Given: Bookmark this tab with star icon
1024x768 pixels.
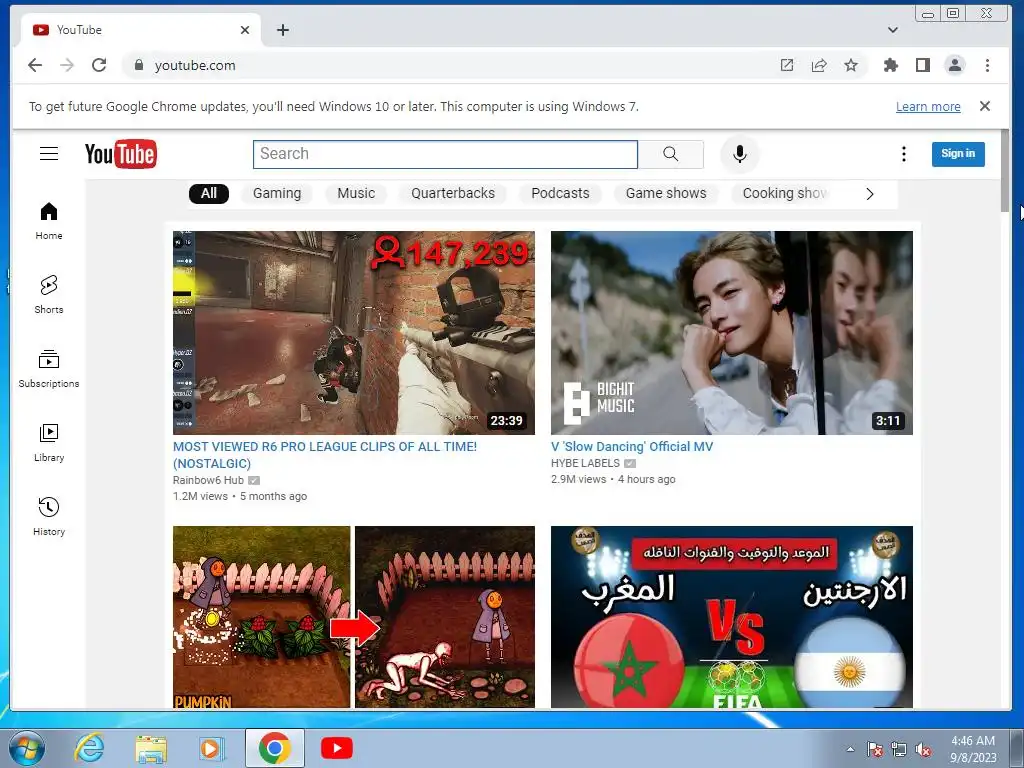Looking at the screenshot, I should [851, 65].
